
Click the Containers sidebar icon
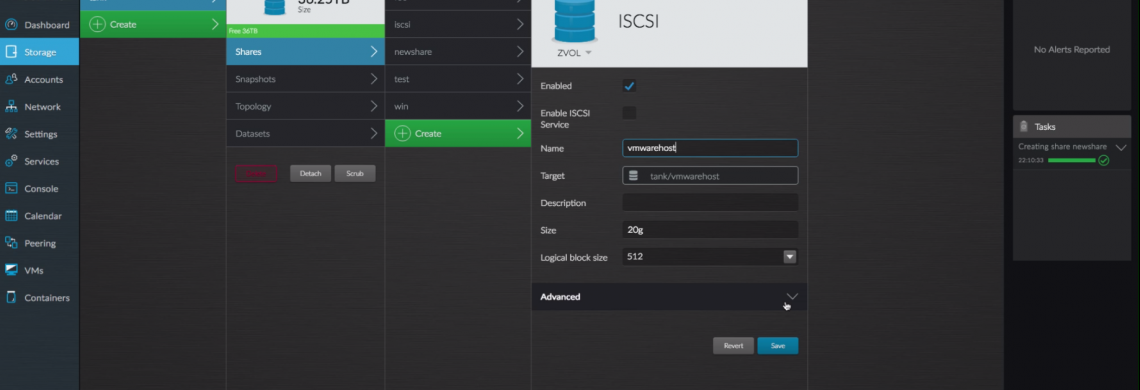point(11,298)
